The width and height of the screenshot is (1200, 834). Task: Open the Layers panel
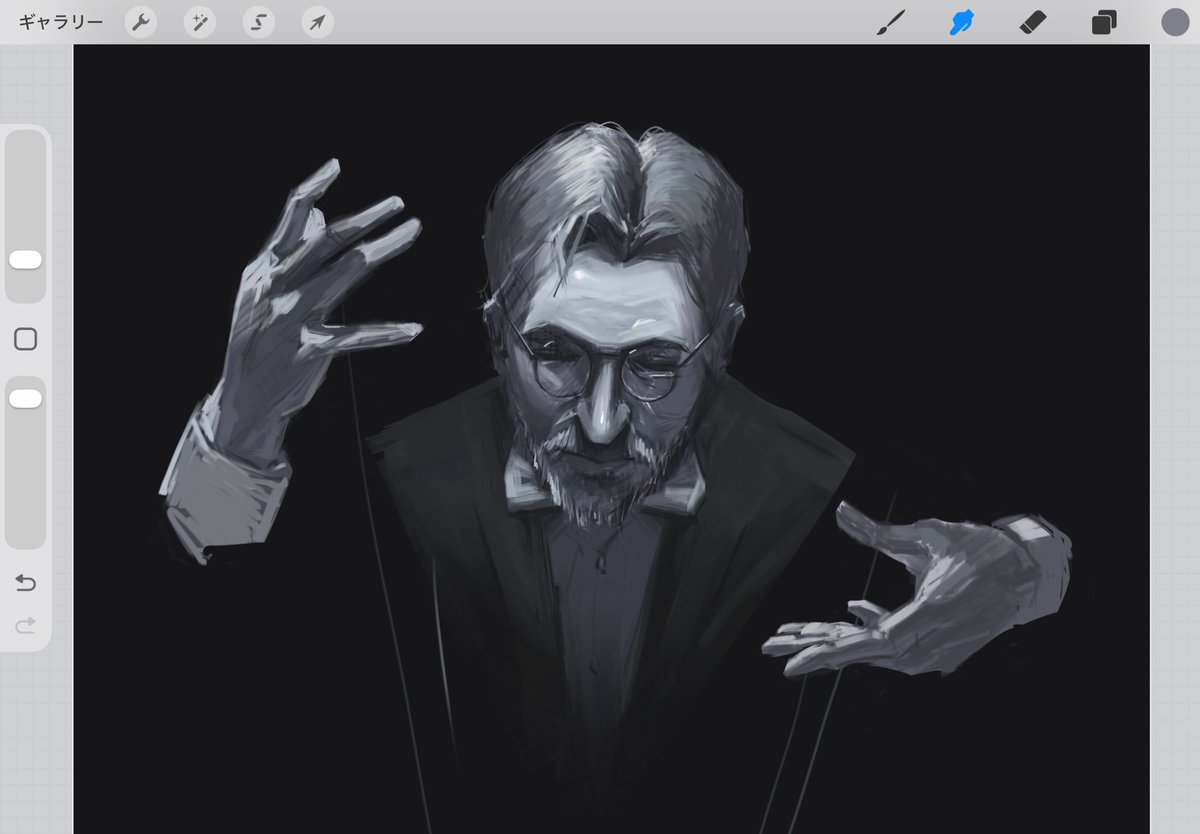[1104, 22]
